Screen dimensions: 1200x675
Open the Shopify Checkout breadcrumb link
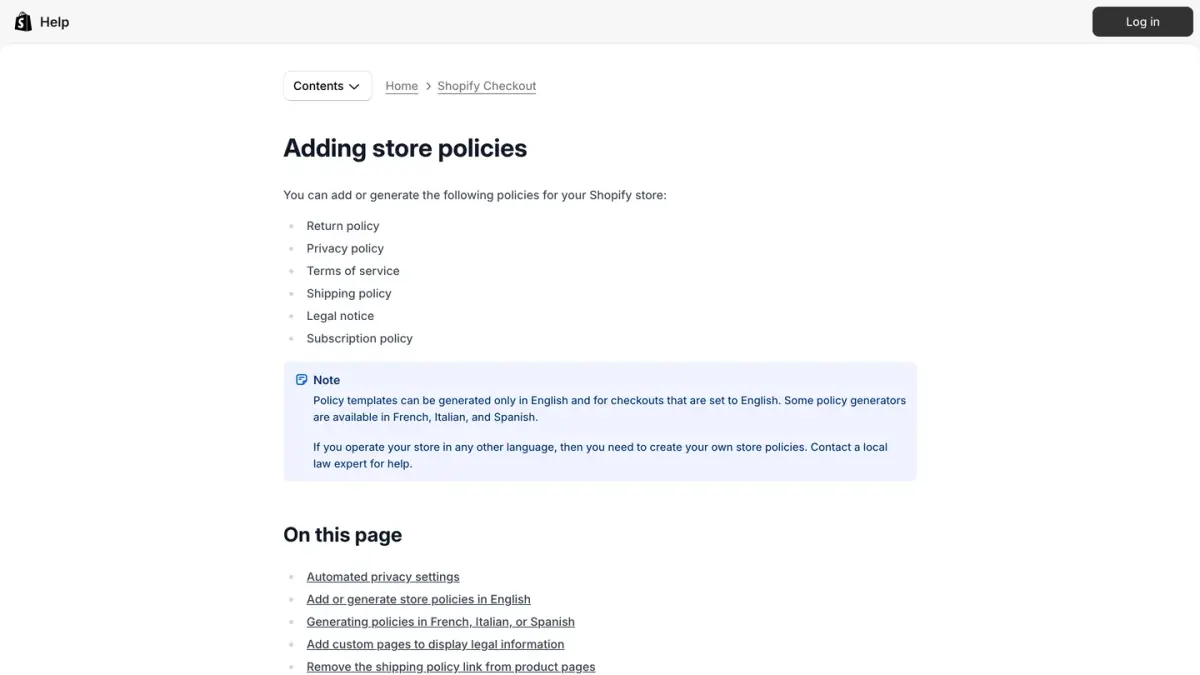[x=487, y=86]
